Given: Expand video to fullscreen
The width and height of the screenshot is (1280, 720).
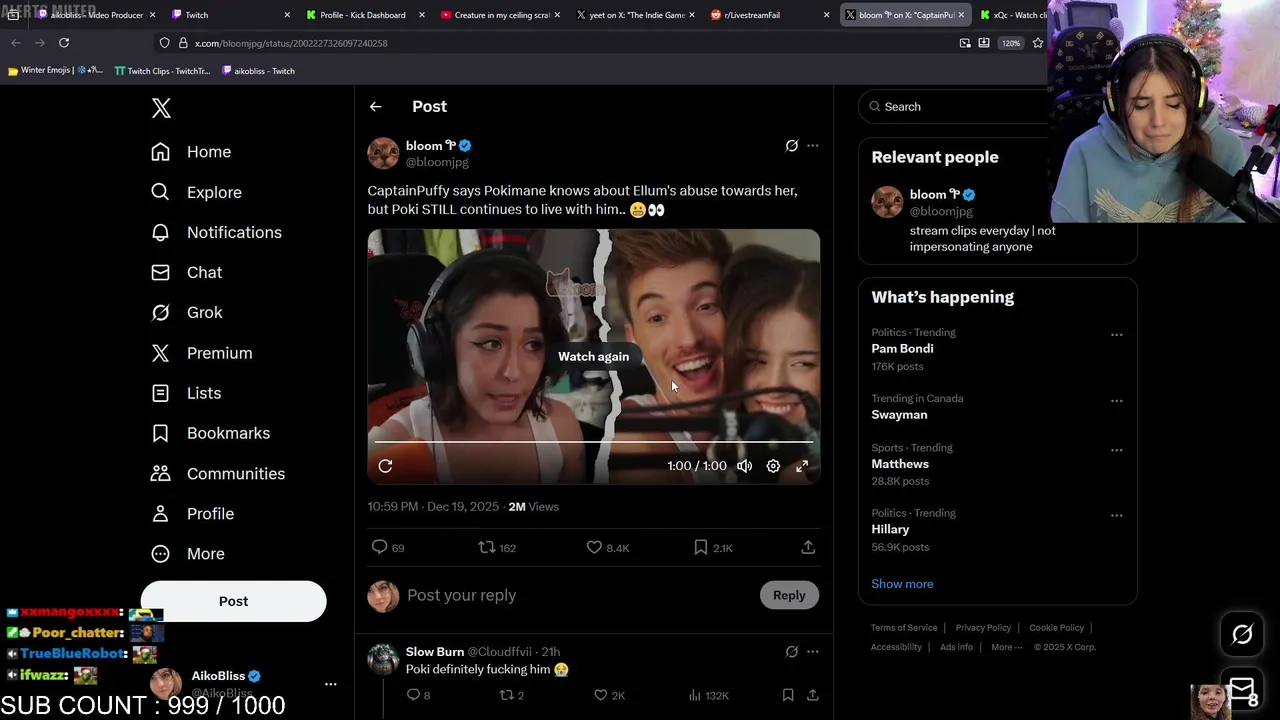Looking at the screenshot, I should click(802, 466).
